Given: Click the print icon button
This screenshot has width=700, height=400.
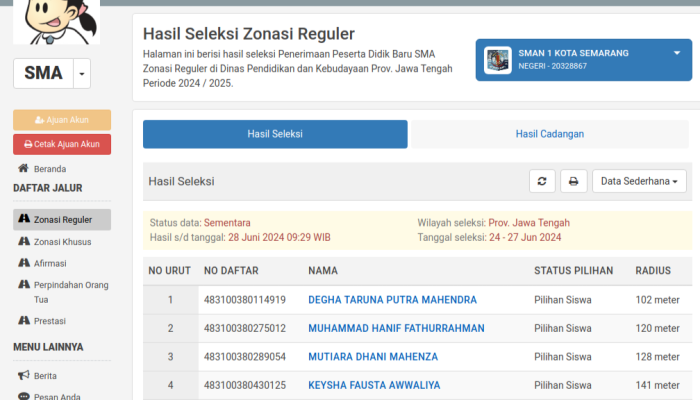Looking at the screenshot, I should point(574,181).
